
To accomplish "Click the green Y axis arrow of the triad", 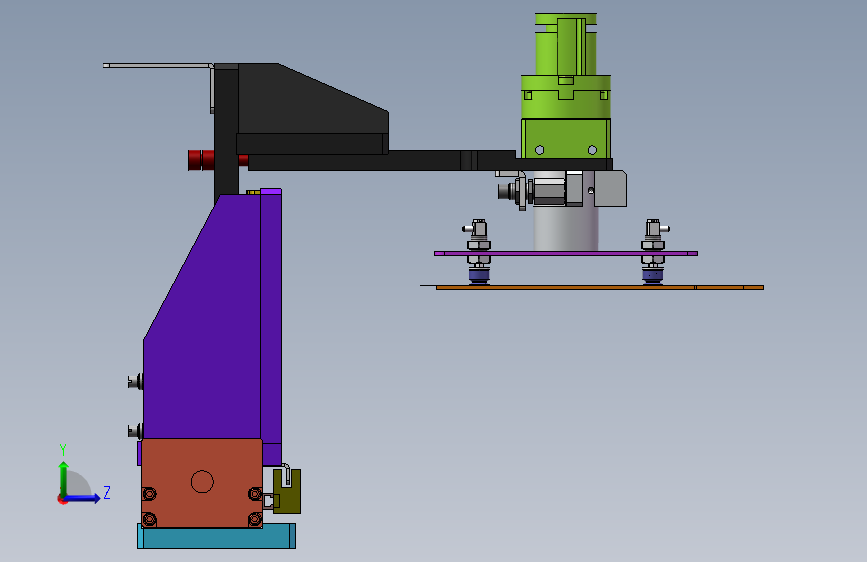I will coord(64,478).
